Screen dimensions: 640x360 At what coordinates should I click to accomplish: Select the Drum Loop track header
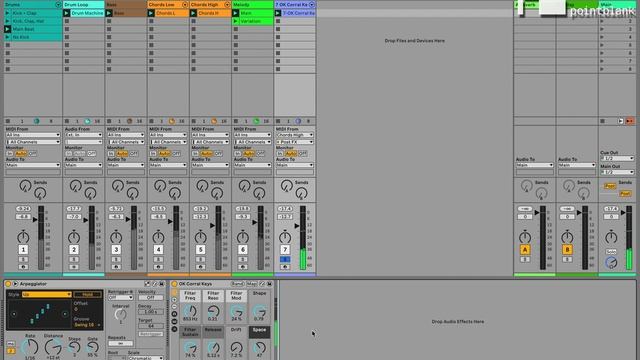[84, 4]
